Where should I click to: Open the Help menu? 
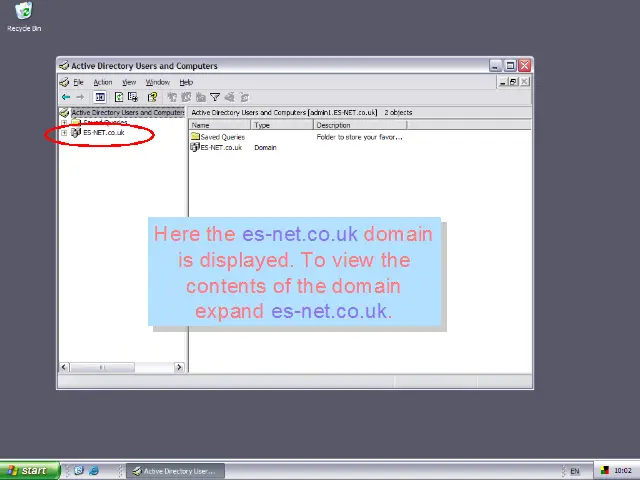pyautogui.click(x=186, y=82)
